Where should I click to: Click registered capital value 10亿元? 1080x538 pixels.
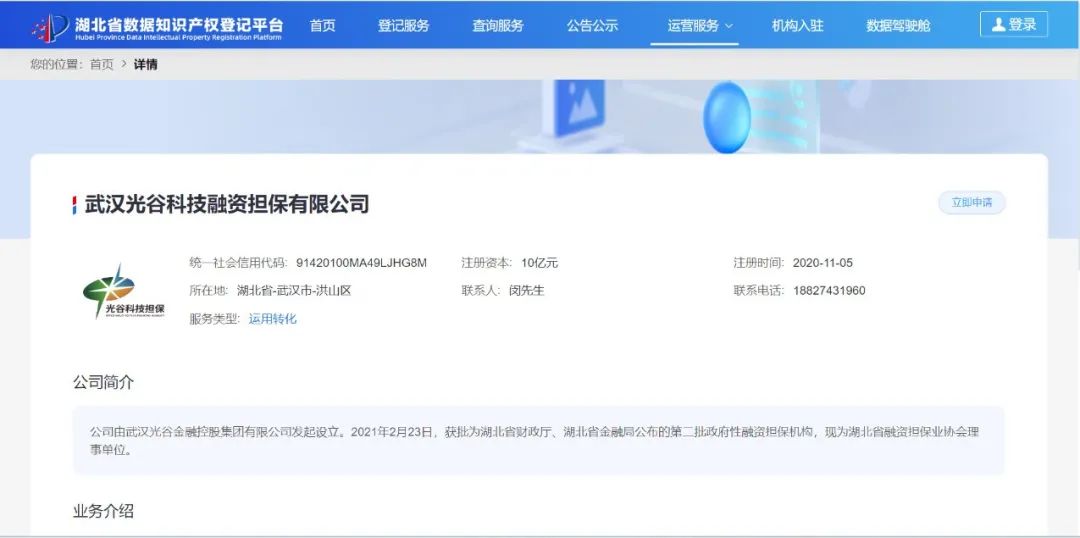[x=539, y=262]
